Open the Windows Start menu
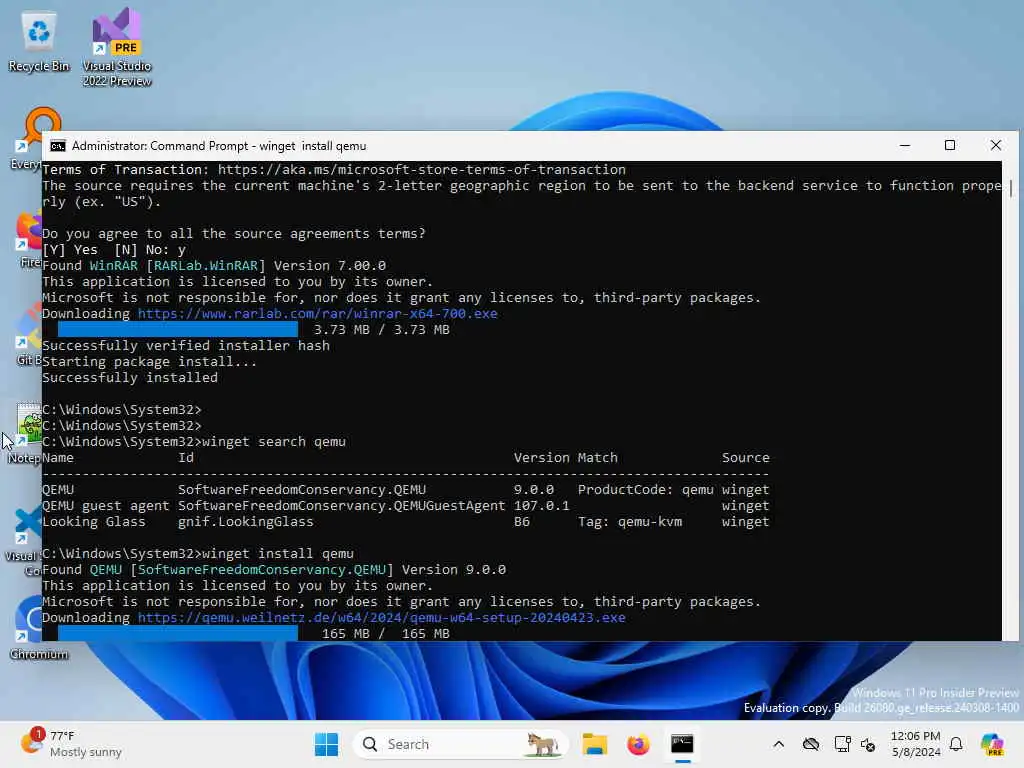The image size is (1024, 768). [326, 744]
